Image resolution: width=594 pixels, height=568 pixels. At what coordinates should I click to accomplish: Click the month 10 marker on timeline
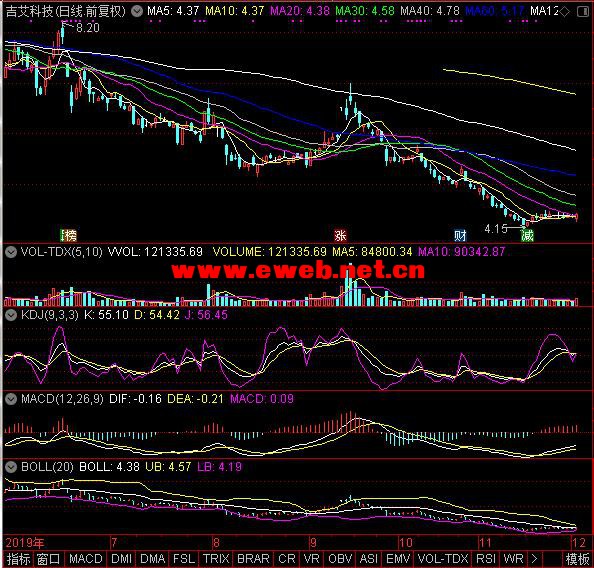coord(405,543)
